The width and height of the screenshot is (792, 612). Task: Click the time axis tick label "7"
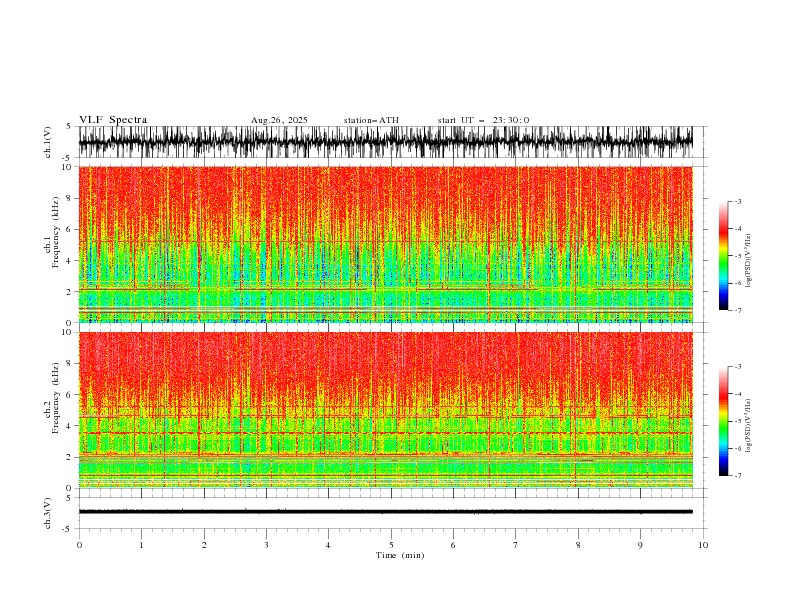click(516, 545)
